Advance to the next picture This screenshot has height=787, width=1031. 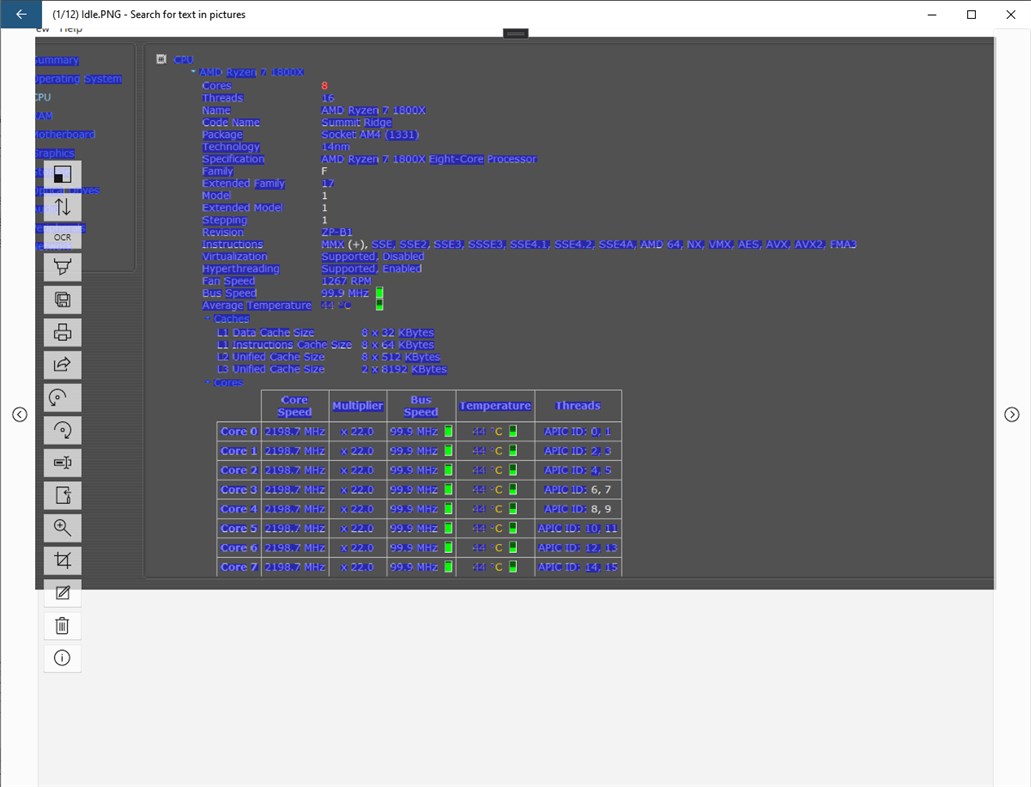[x=1011, y=414]
